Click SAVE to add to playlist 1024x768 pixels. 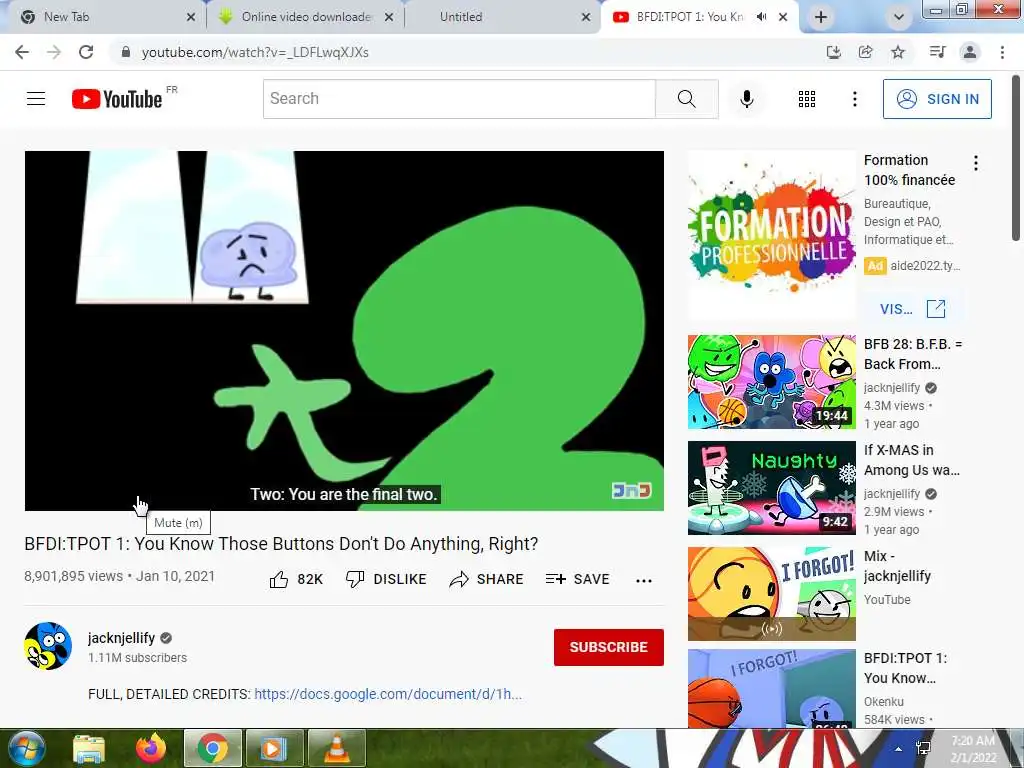point(577,579)
